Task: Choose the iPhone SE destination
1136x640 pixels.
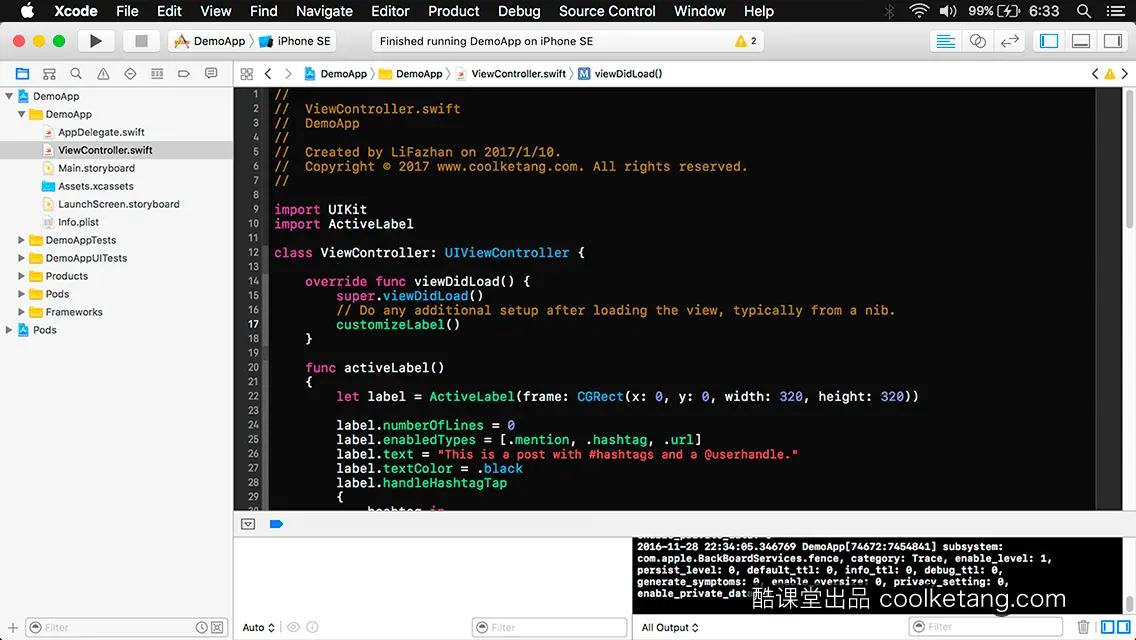Action: [x=296, y=41]
